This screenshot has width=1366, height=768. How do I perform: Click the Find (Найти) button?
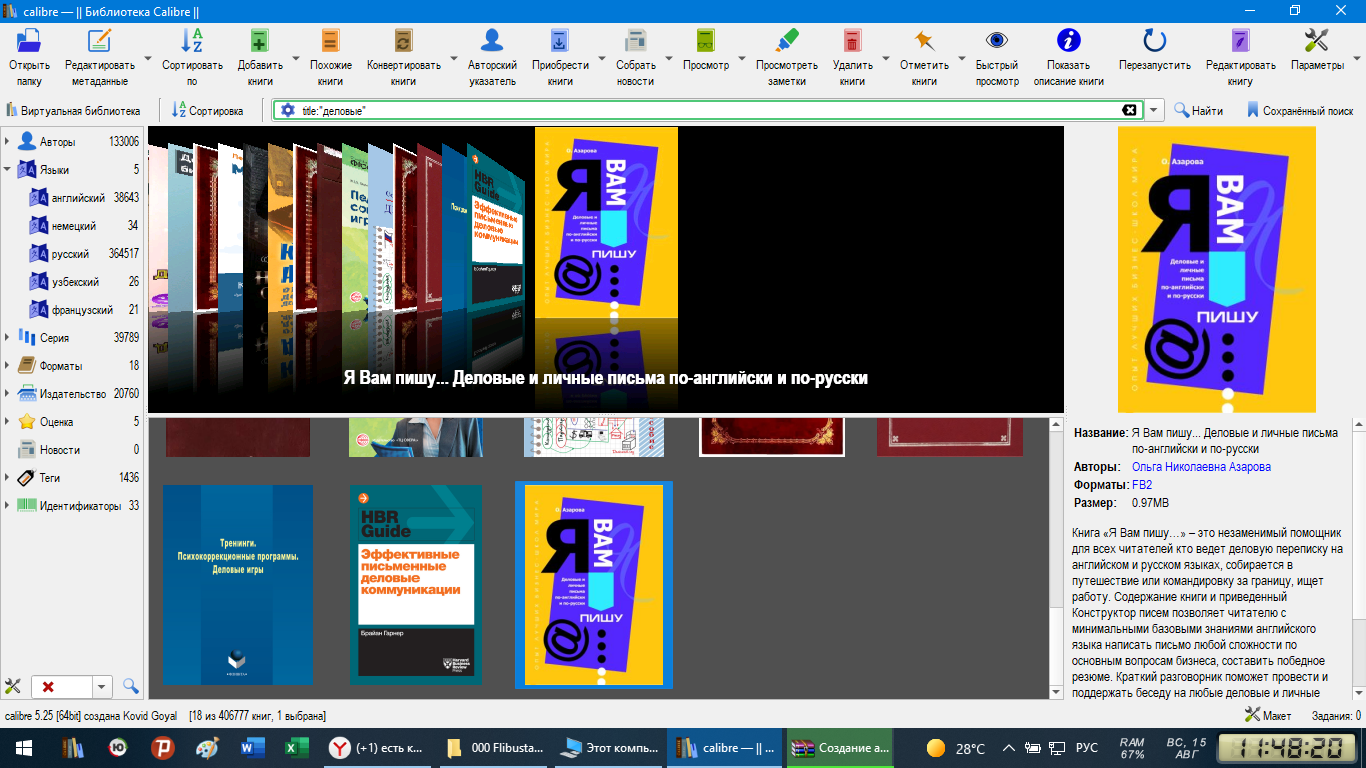[1198, 111]
